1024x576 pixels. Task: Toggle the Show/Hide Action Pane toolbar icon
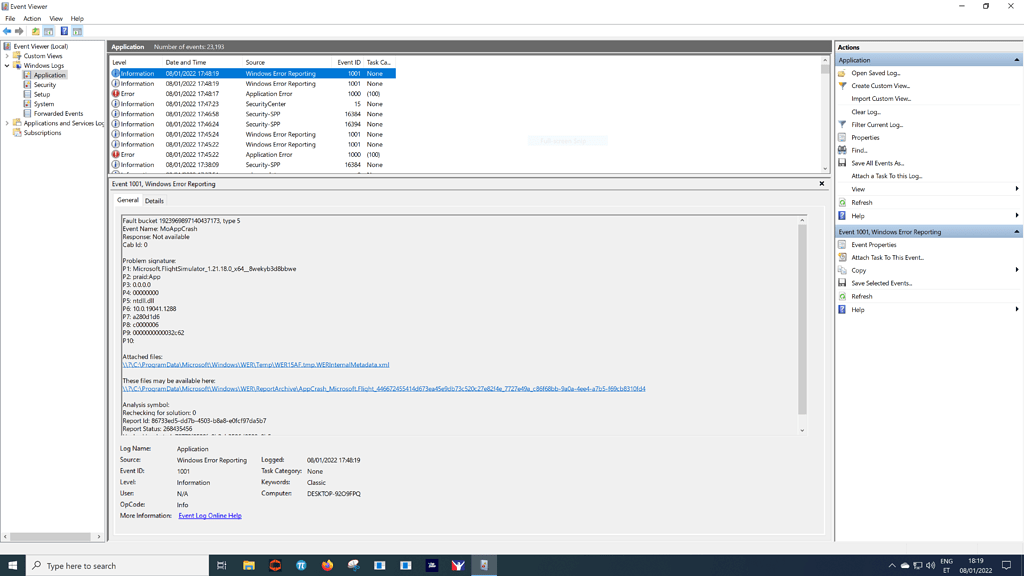coord(77,31)
